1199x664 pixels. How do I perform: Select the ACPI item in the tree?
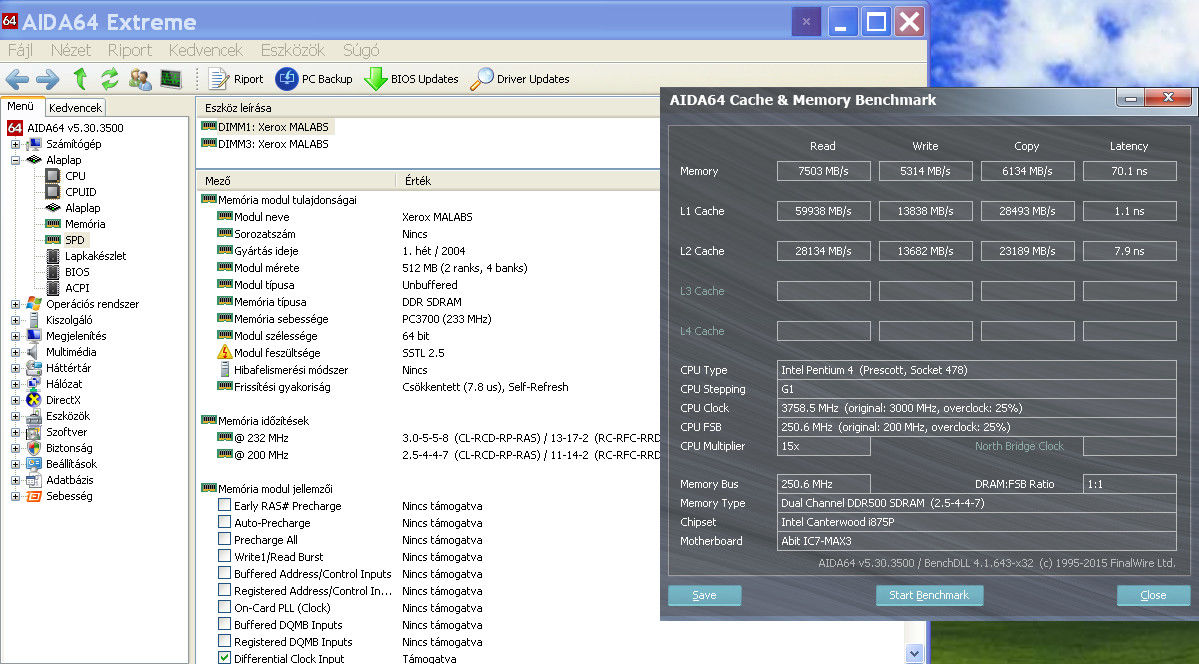click(x=77, y=288)
